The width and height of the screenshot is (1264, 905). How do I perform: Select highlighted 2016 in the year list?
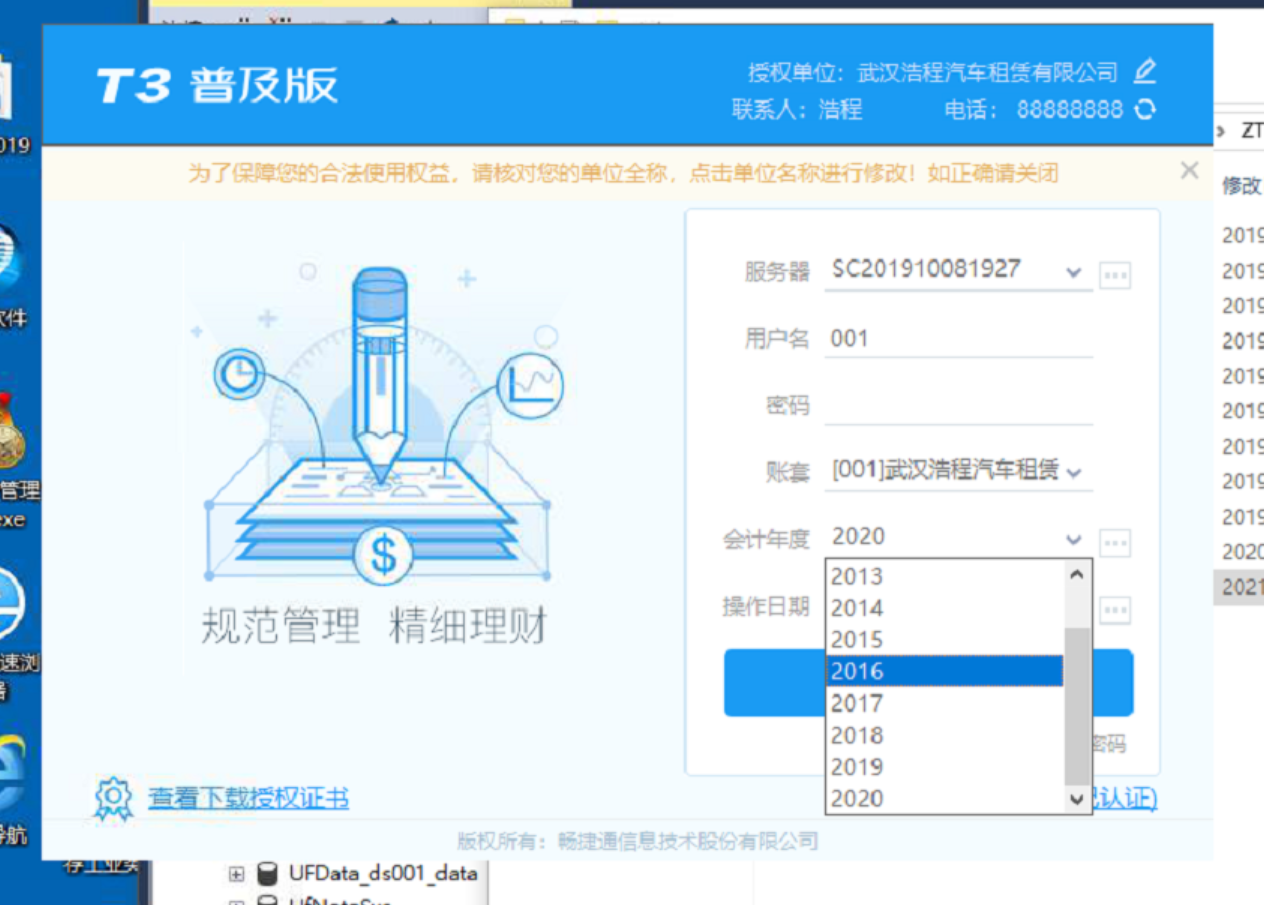point(945,671)
